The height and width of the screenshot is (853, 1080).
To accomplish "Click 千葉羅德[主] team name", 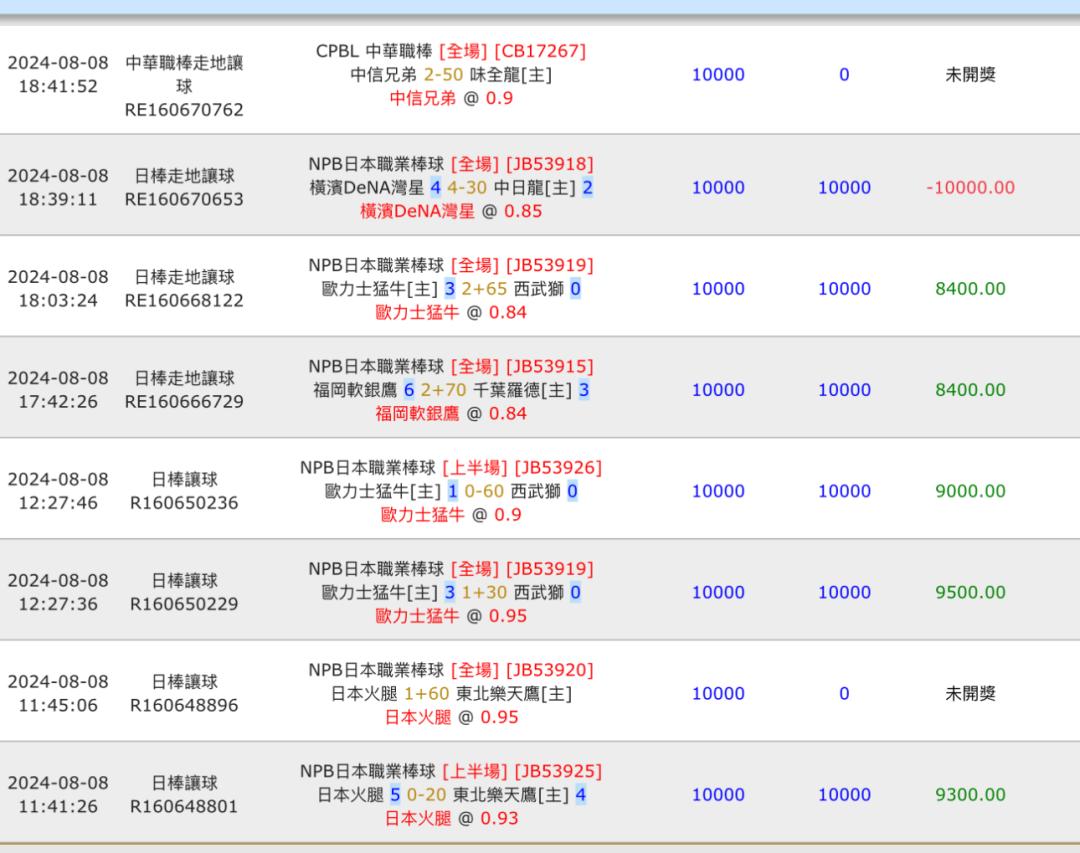I will click(x=523, y=391).
